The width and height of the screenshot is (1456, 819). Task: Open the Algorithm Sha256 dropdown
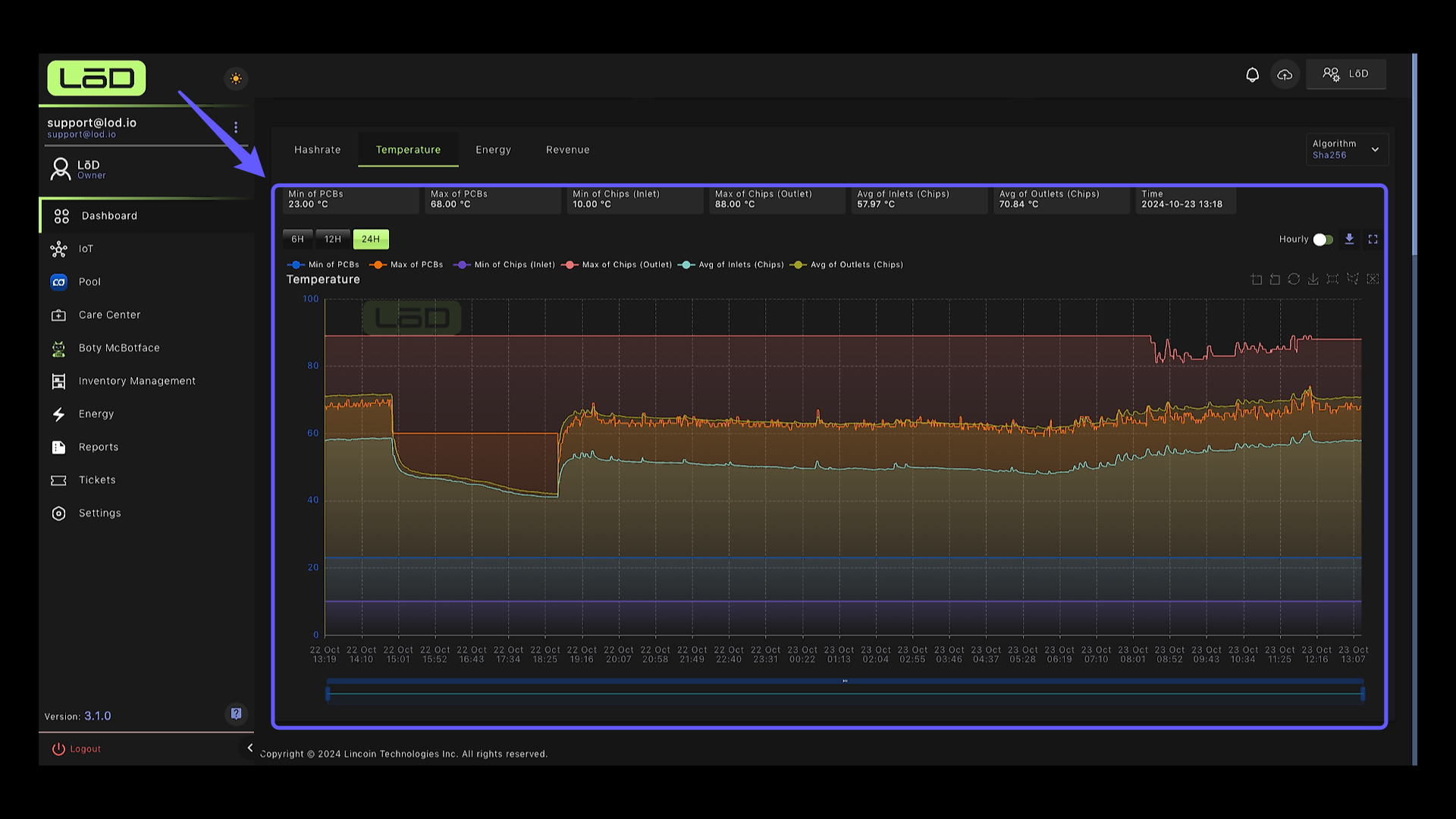pyautogui.click(x=1347, y=149)
